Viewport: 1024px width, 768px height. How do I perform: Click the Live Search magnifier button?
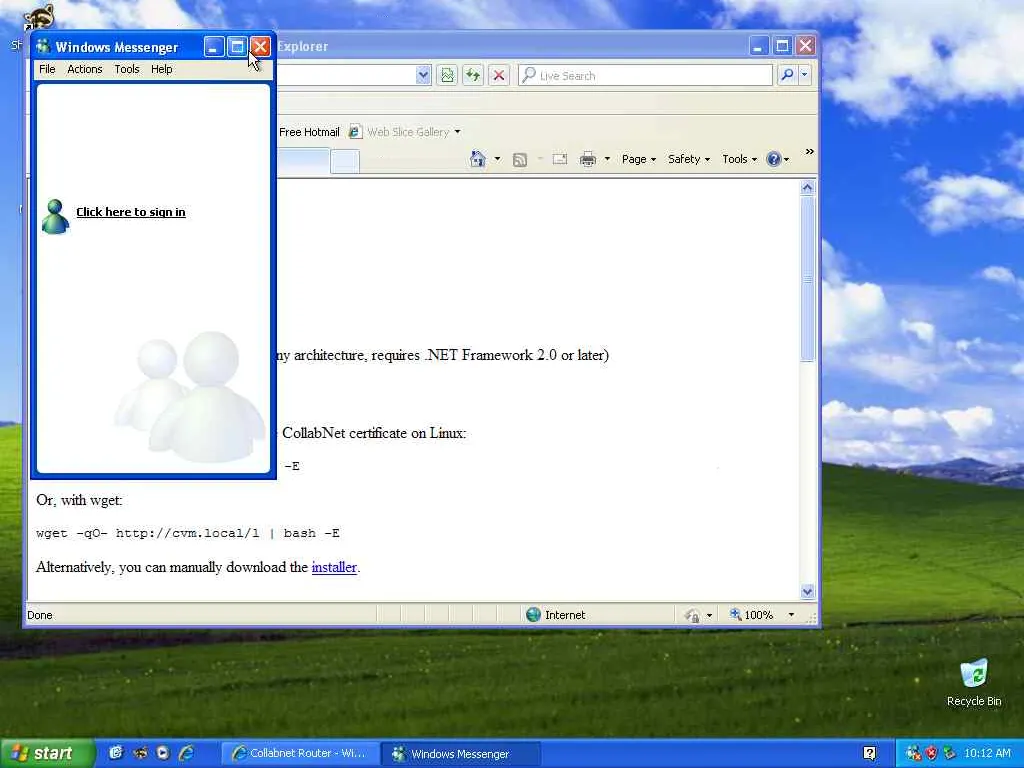787,75
